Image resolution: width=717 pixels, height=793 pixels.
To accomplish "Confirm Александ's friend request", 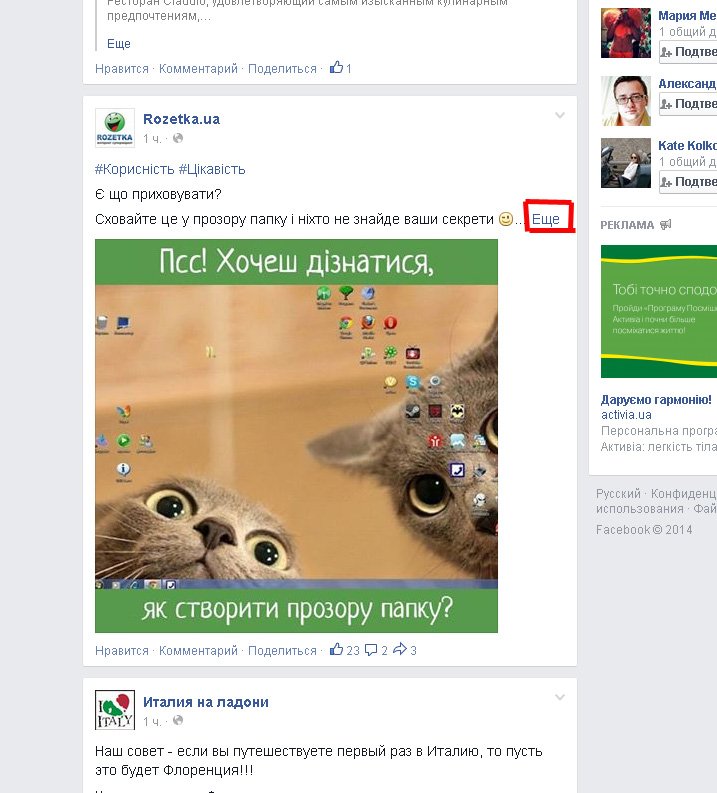I will 688,104.
